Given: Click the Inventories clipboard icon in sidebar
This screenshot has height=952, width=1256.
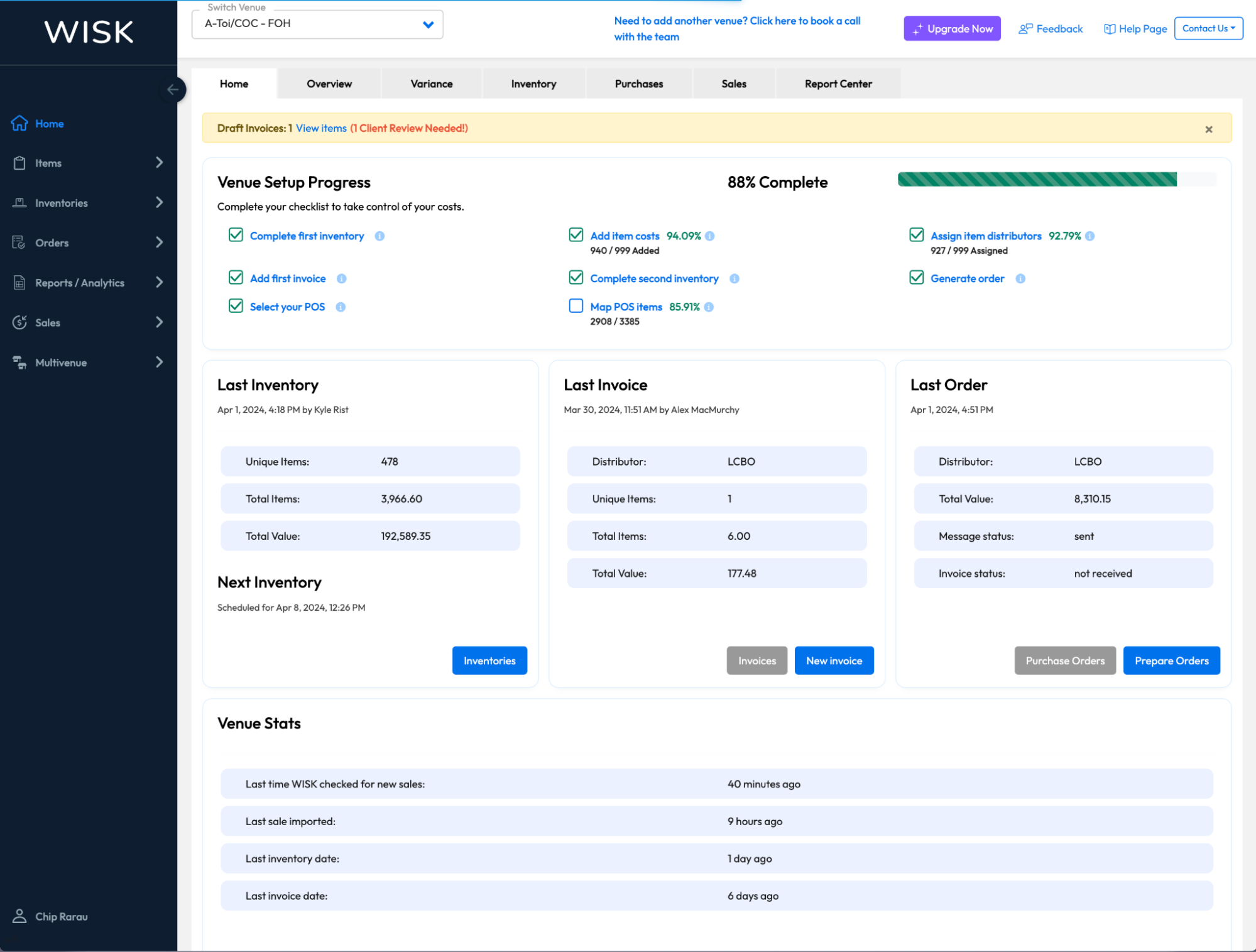Looking at the screenshot, I should [19, 202].
